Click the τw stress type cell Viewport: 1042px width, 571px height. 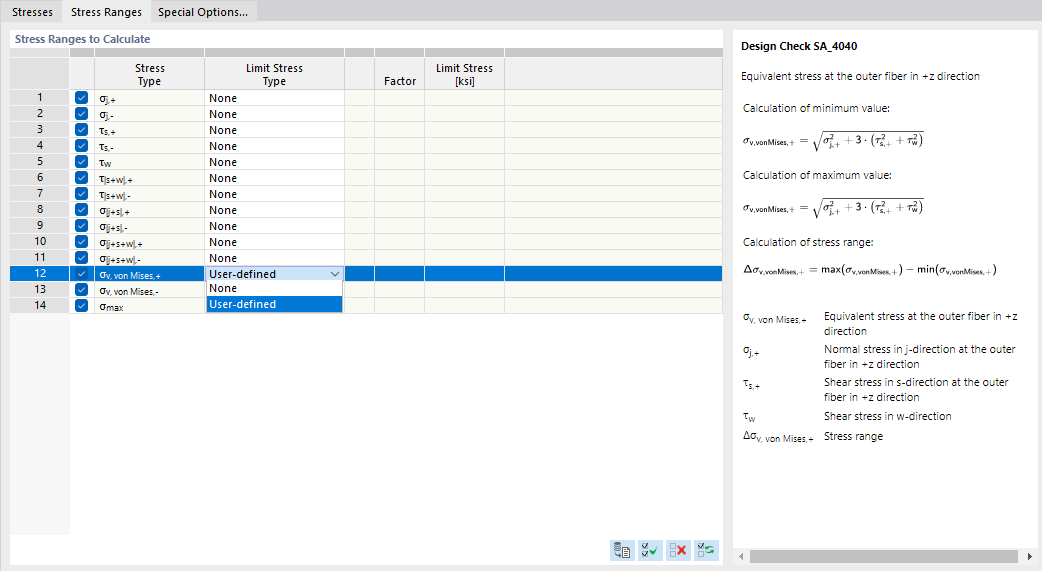pos(150,162)
